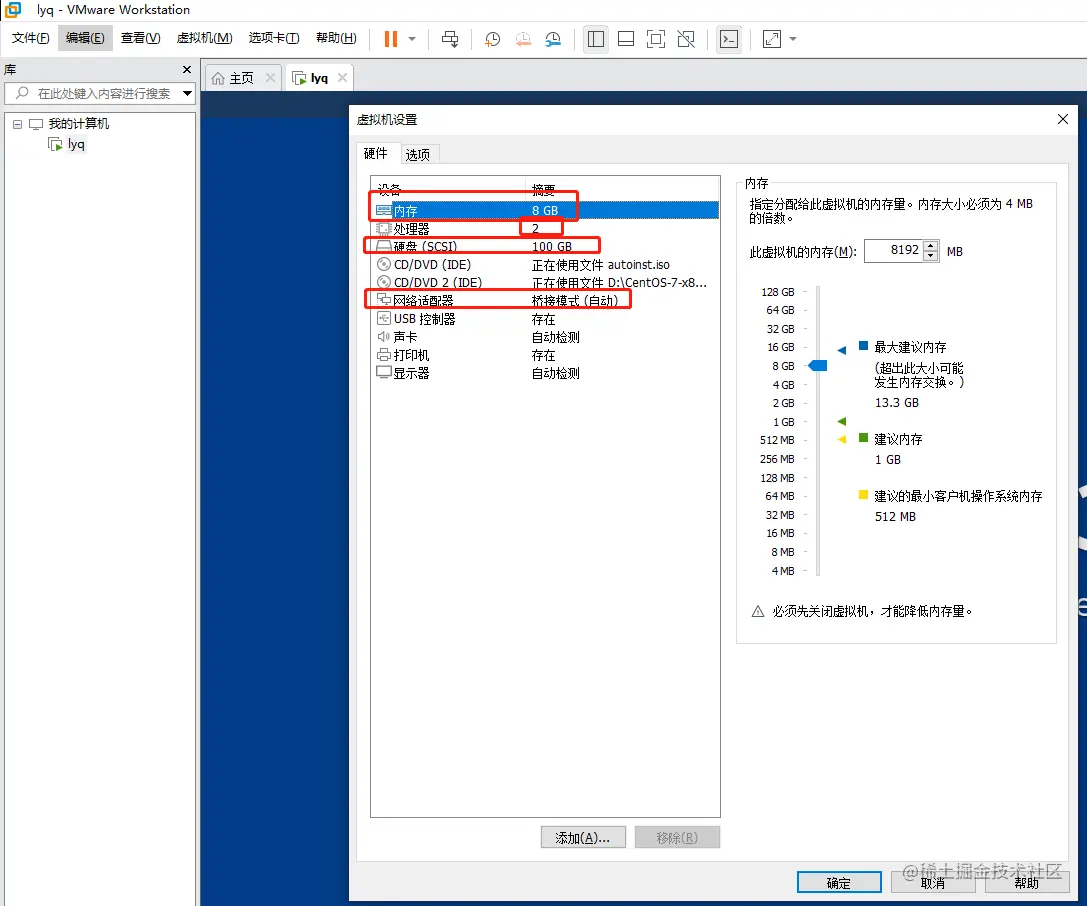Click the take snapshot icon
This screenshot has height=906, width=1087.
click(x=492, y=39)
